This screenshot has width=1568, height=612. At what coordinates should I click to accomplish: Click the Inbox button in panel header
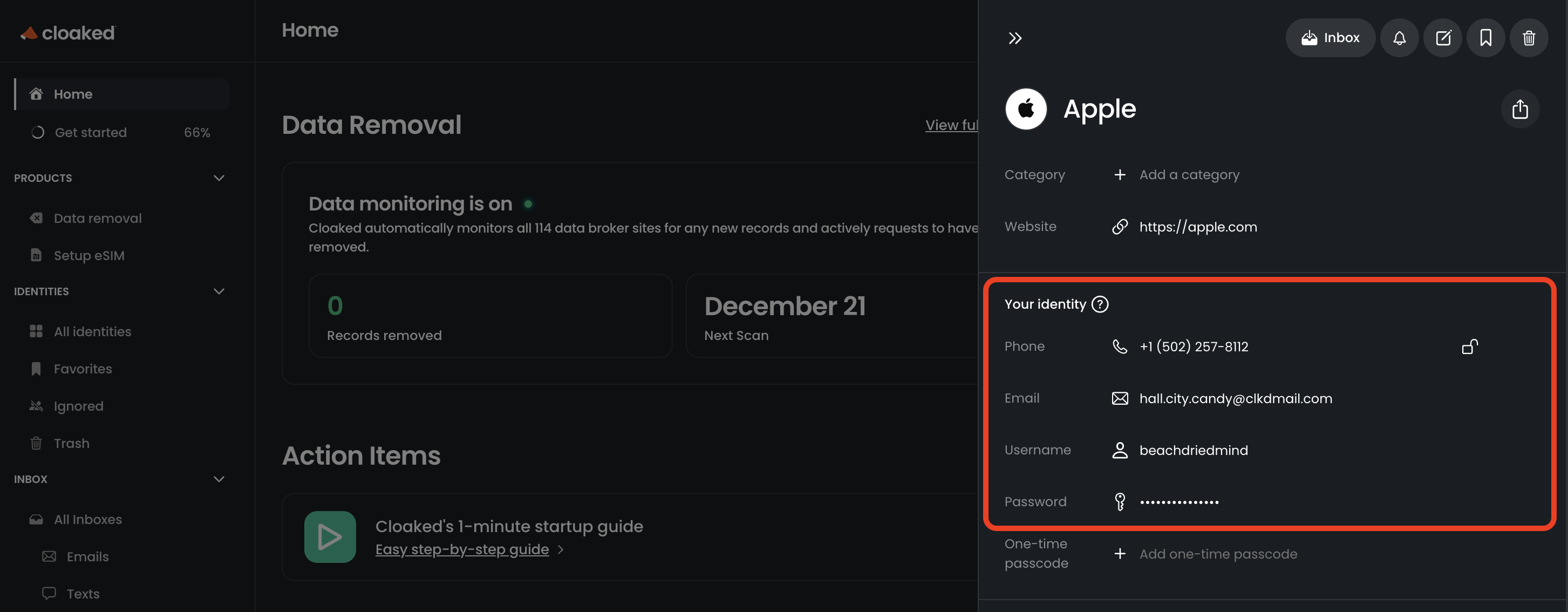point(1330,38)
